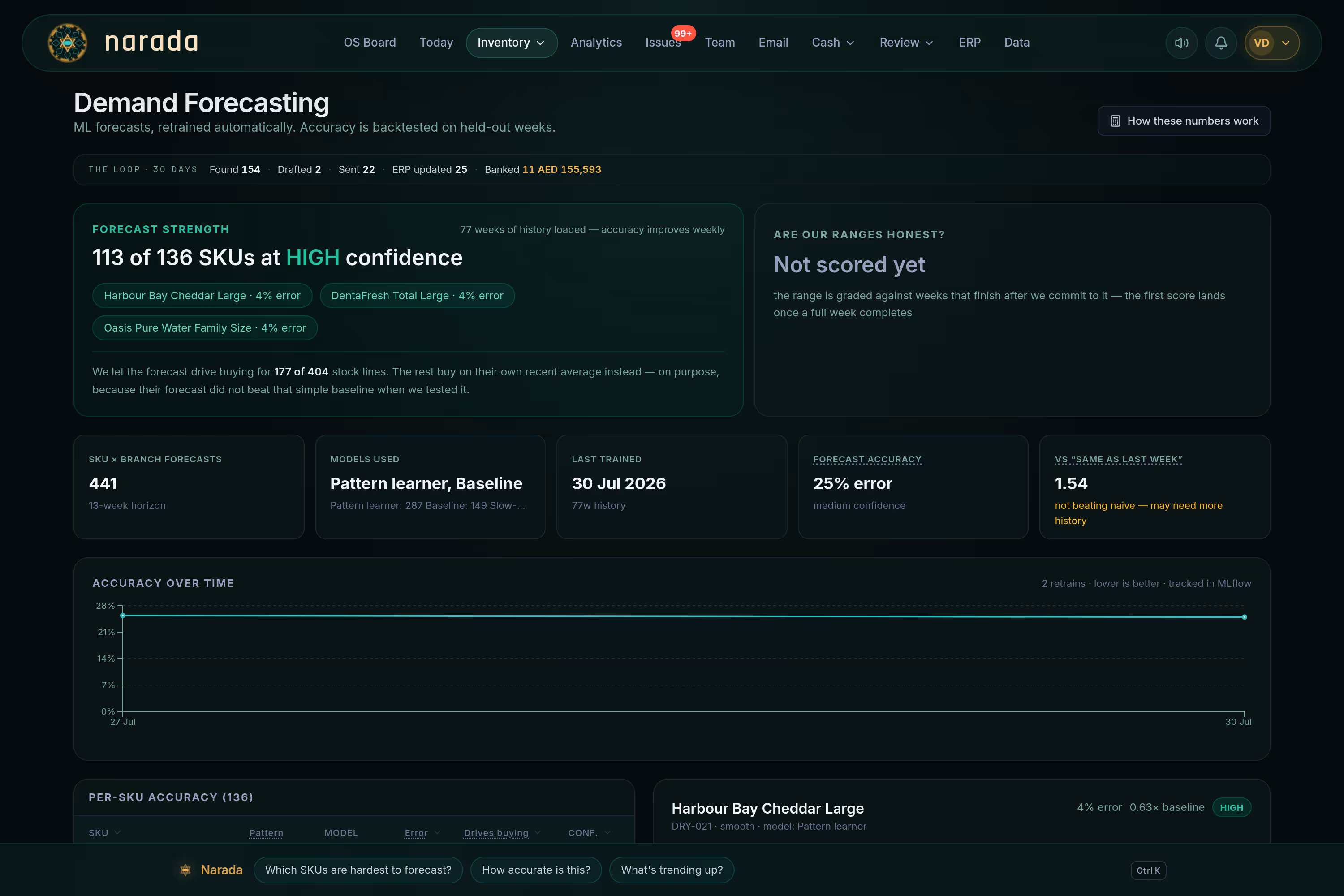This screenshot has width=1344, height=896.
Task: Click the Ctrl K shortcut badge
Action: coord(1148,870)
